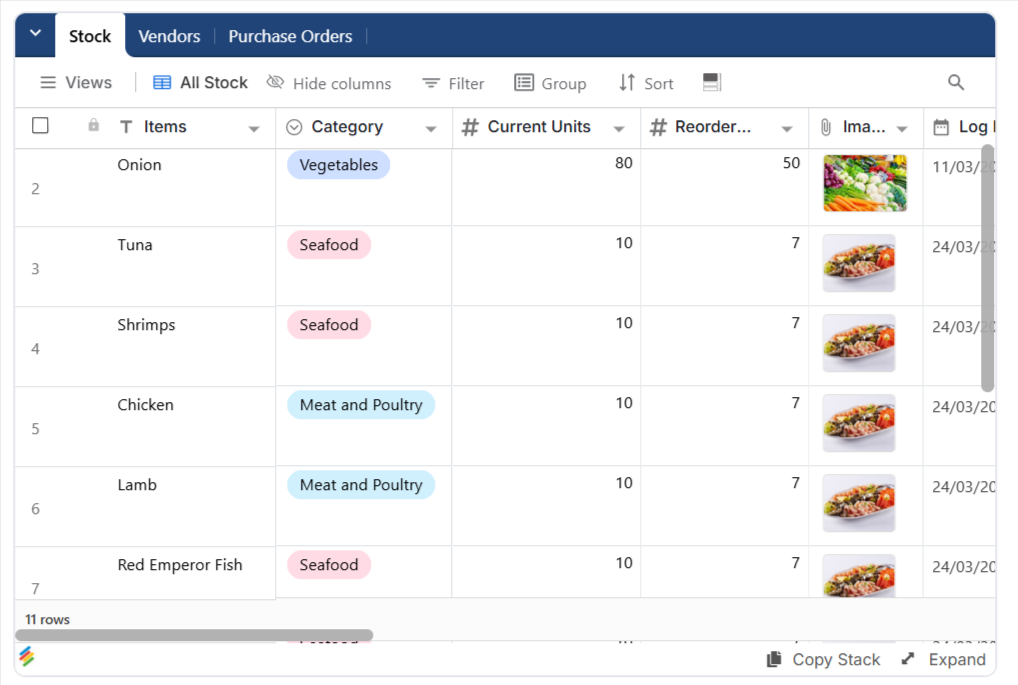This screenshot has width=1018, height=685.
Task: Click the Current Units number icon
Action: pyautogui.click(x=470, y=127)
